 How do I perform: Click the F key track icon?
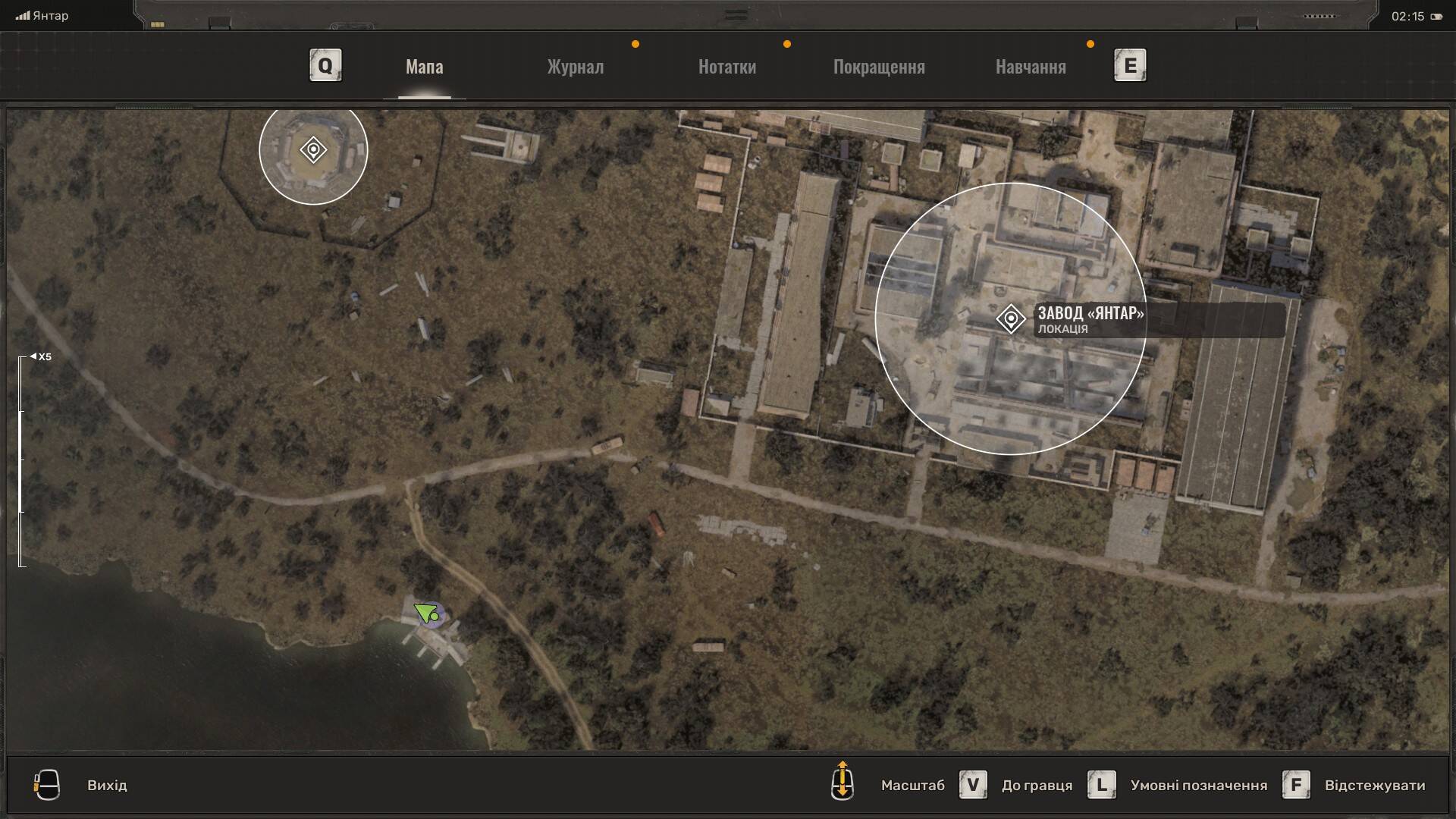[x=1297, y=785]
